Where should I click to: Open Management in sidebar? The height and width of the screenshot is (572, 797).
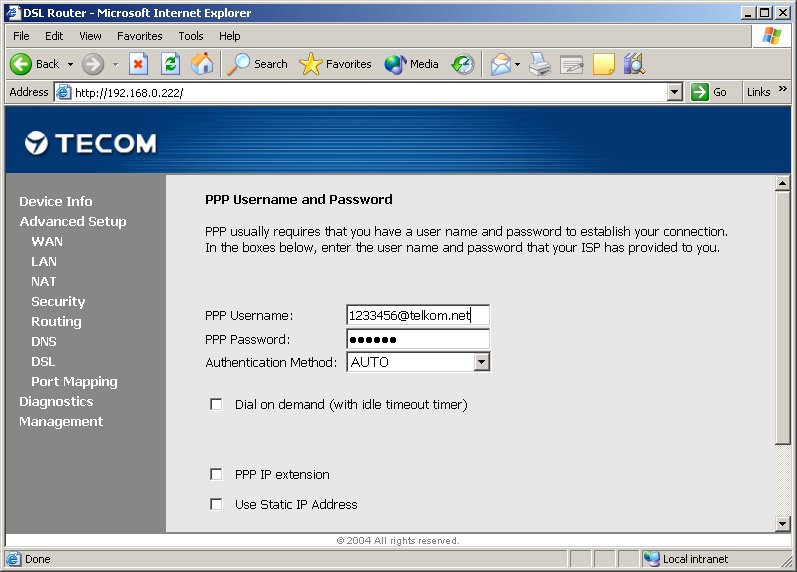point(61,422)
